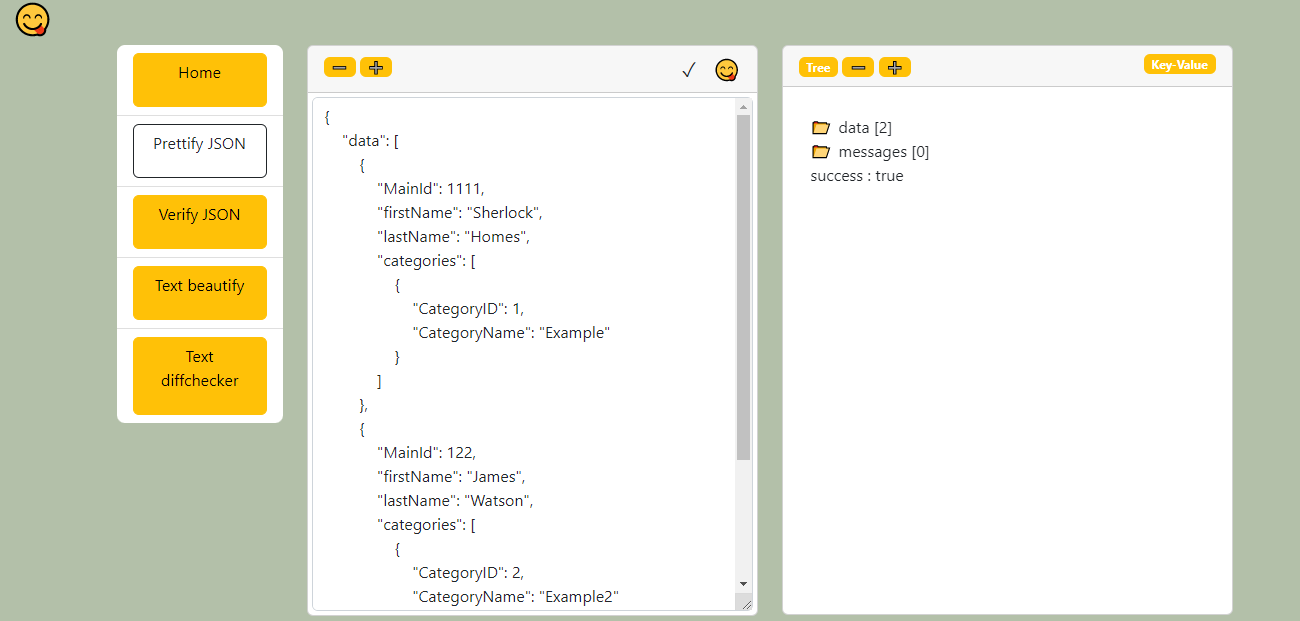Validate the JSON using the checkmark icon
The image size is (1300, 621).
[x=688, y=70]
